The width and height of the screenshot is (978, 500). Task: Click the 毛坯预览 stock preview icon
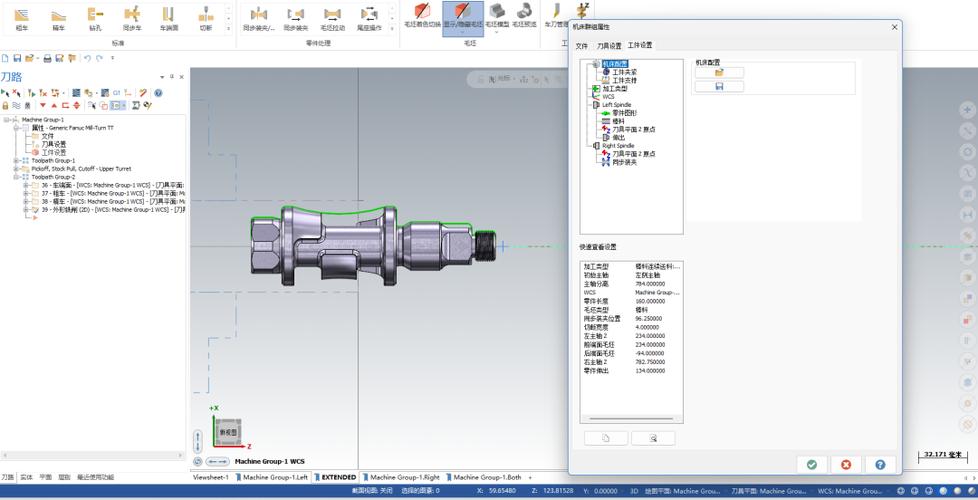[524, 17]
